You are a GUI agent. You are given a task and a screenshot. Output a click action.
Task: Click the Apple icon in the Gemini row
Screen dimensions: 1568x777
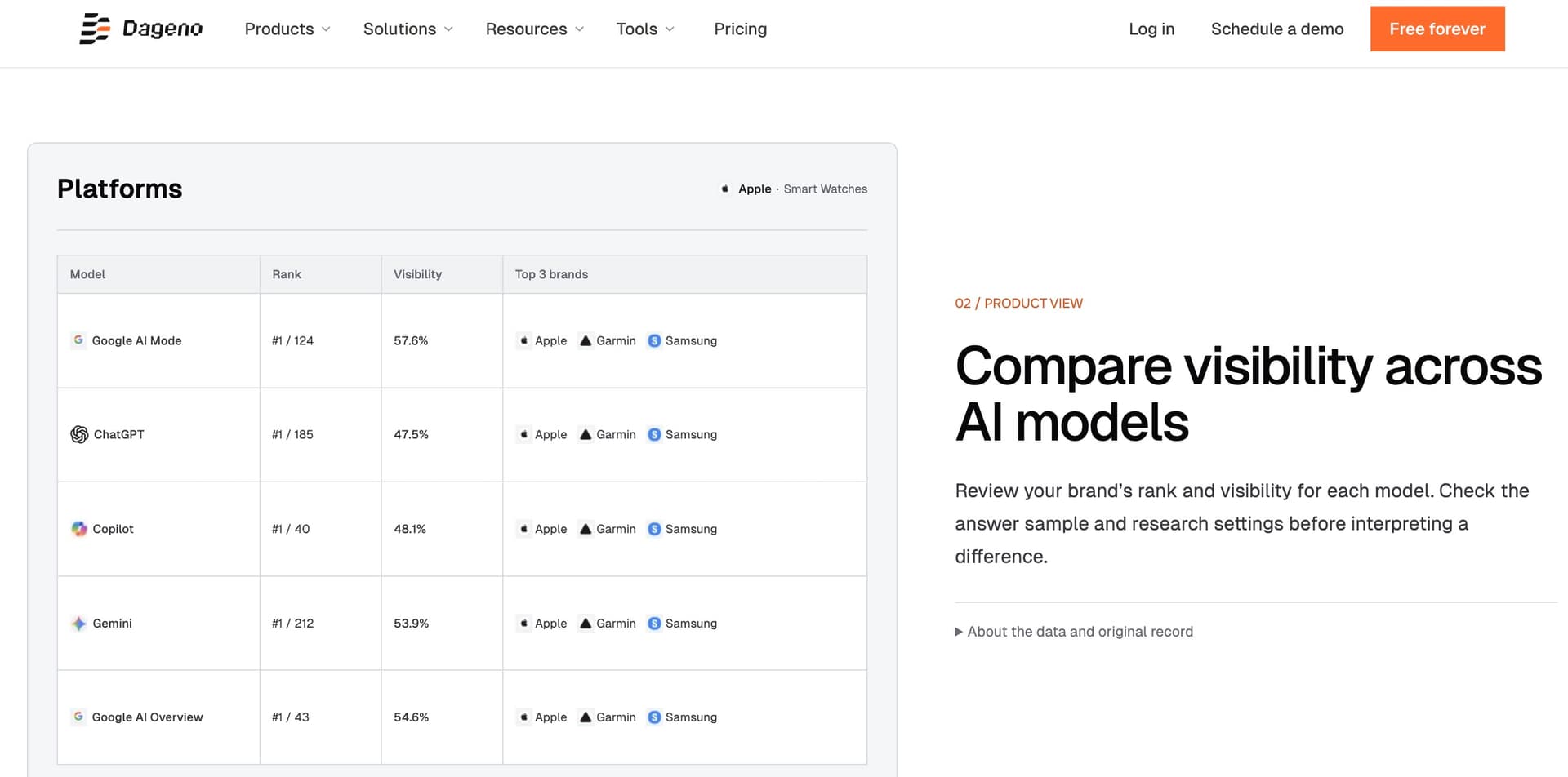[523, 624]
